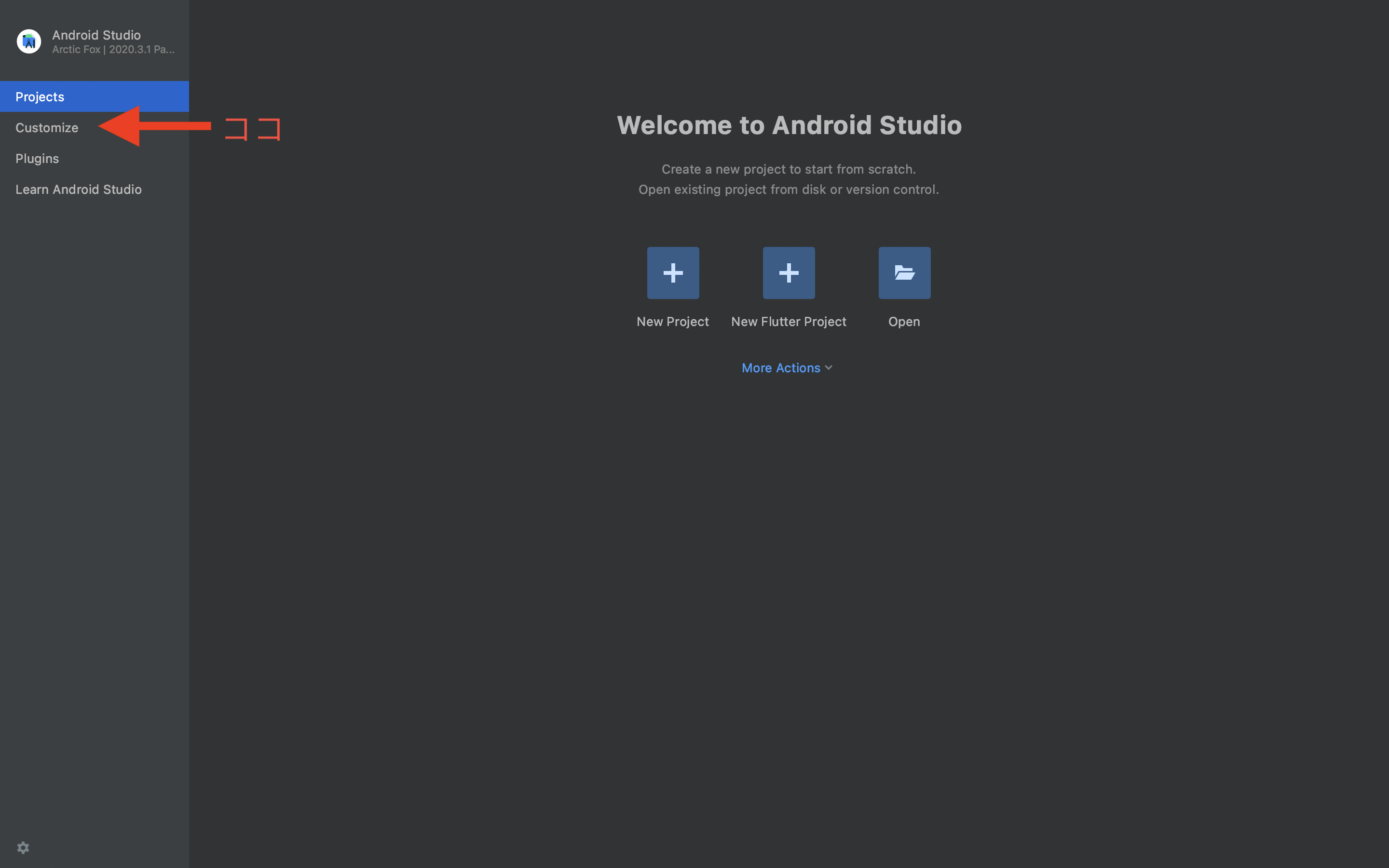Click the Android Studio logo icon
Screen dimensions: 1389x868
point(29,41)
